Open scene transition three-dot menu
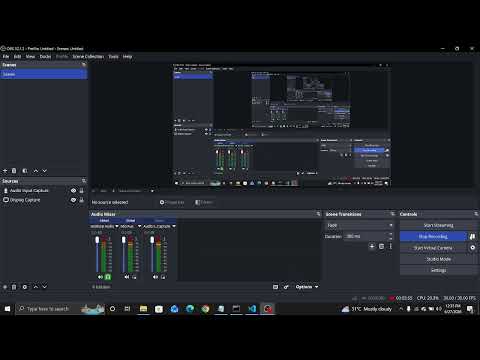Image resolution: width=480 pixels, height=360 pixels. pos(390,246)
